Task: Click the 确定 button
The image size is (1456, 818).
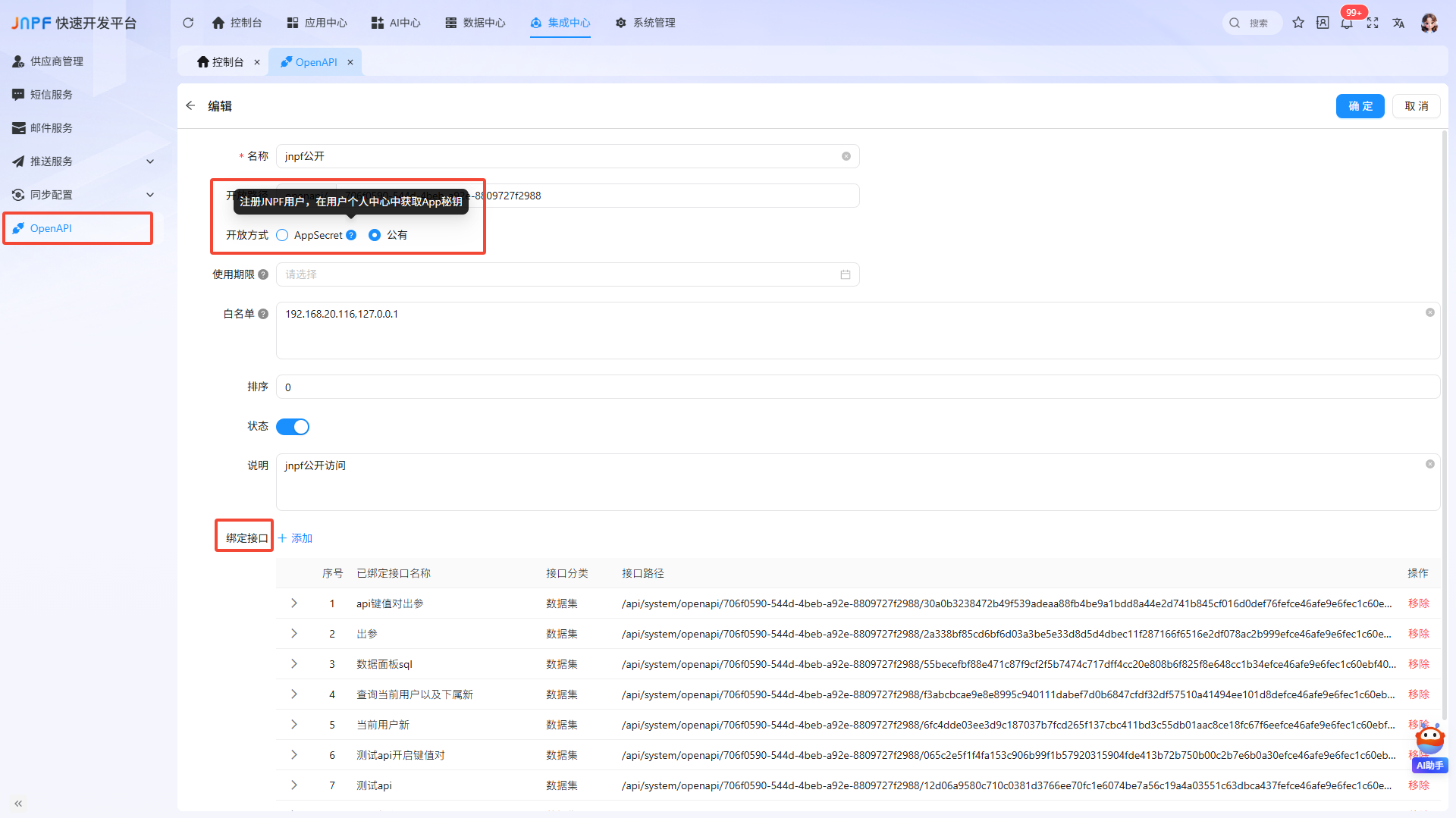Action: [x=1360, y=106]
